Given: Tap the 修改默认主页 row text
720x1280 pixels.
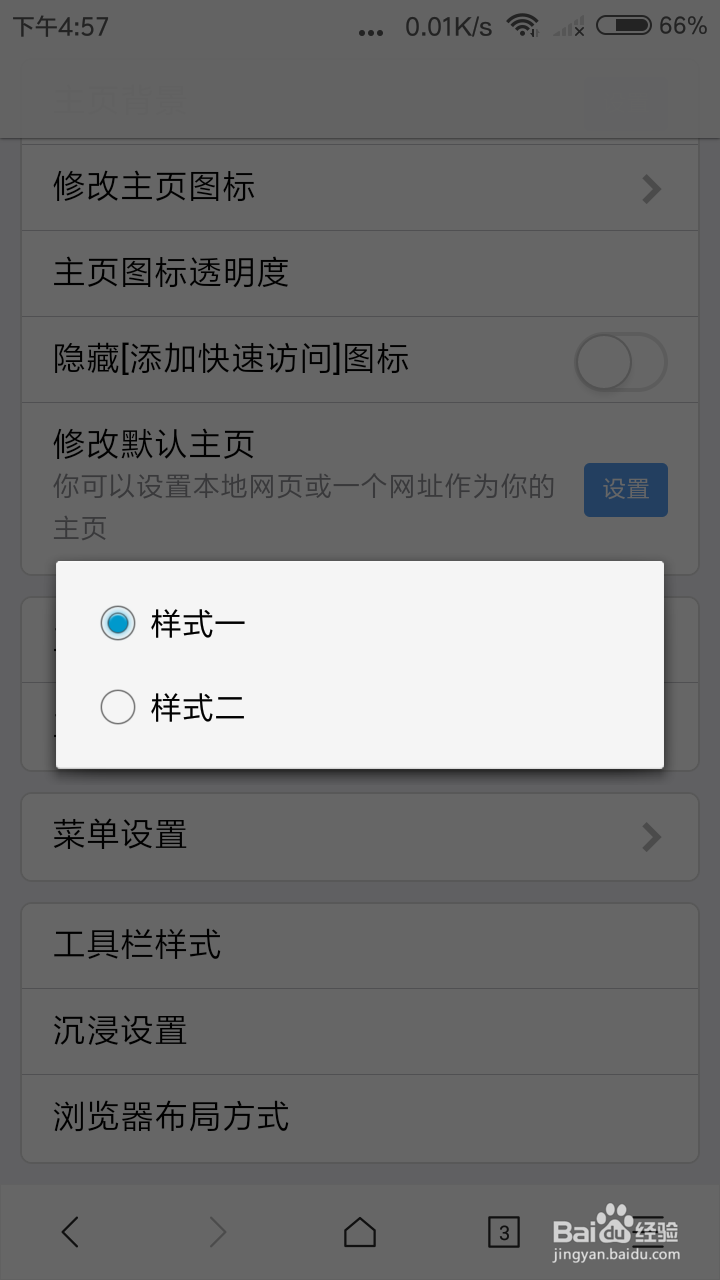Looking at the screenshot, I should click(x=154, y=443).
